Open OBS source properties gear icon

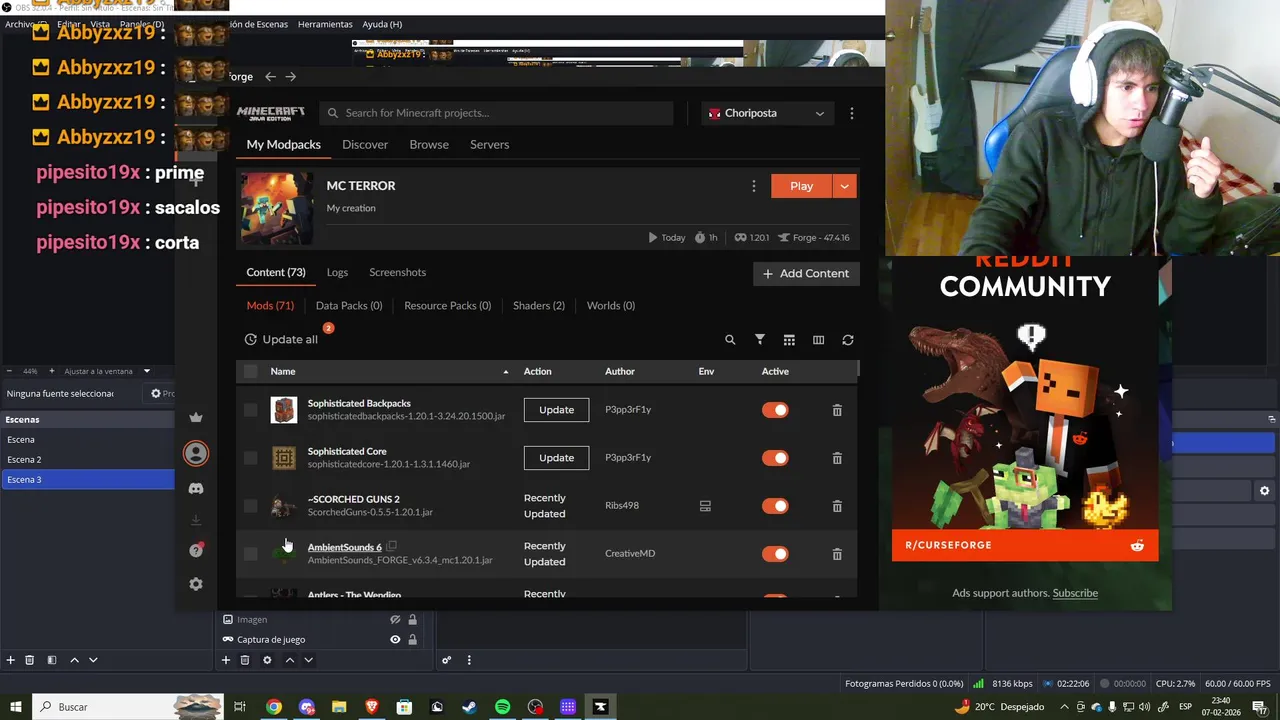(x=267, y=660)
